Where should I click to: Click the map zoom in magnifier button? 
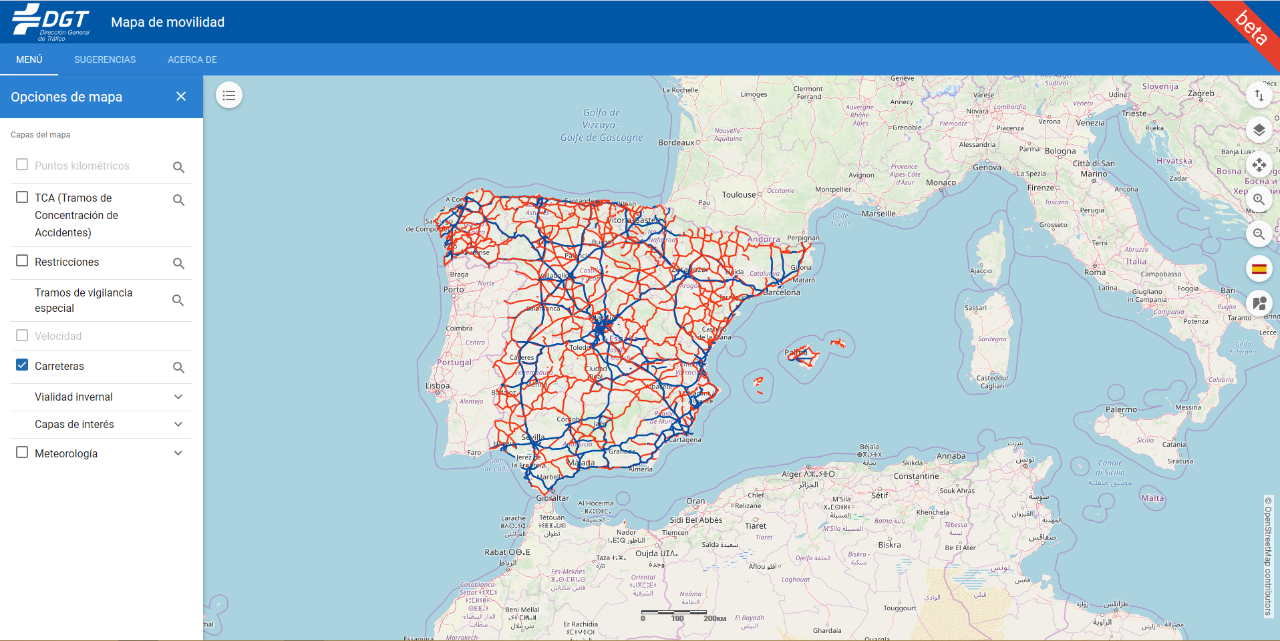[x=1259, y=200]
